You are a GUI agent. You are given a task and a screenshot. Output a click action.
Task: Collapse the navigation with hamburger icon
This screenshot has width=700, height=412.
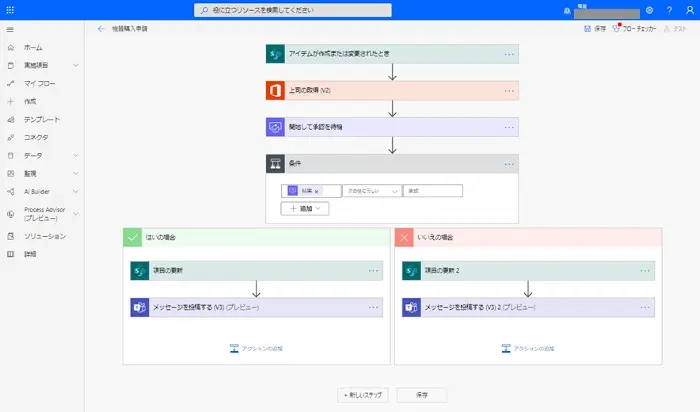point(10,29)
